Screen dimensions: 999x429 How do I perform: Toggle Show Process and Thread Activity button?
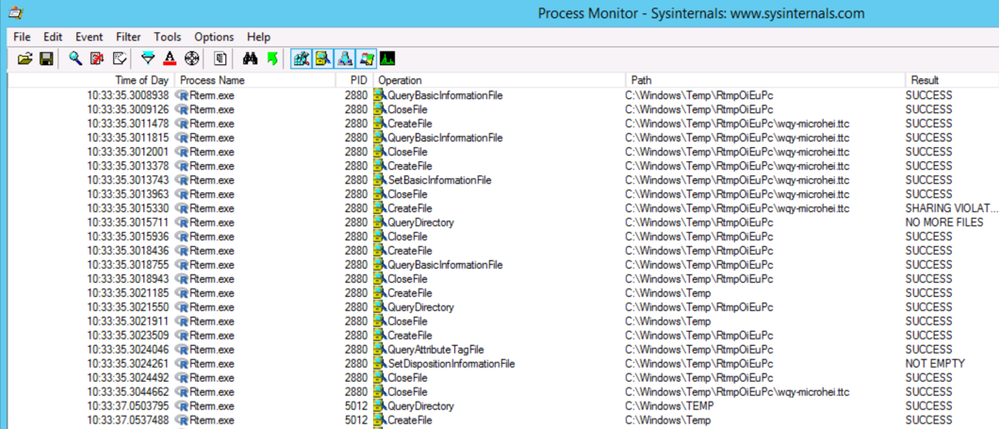click(x=366, y=59)
